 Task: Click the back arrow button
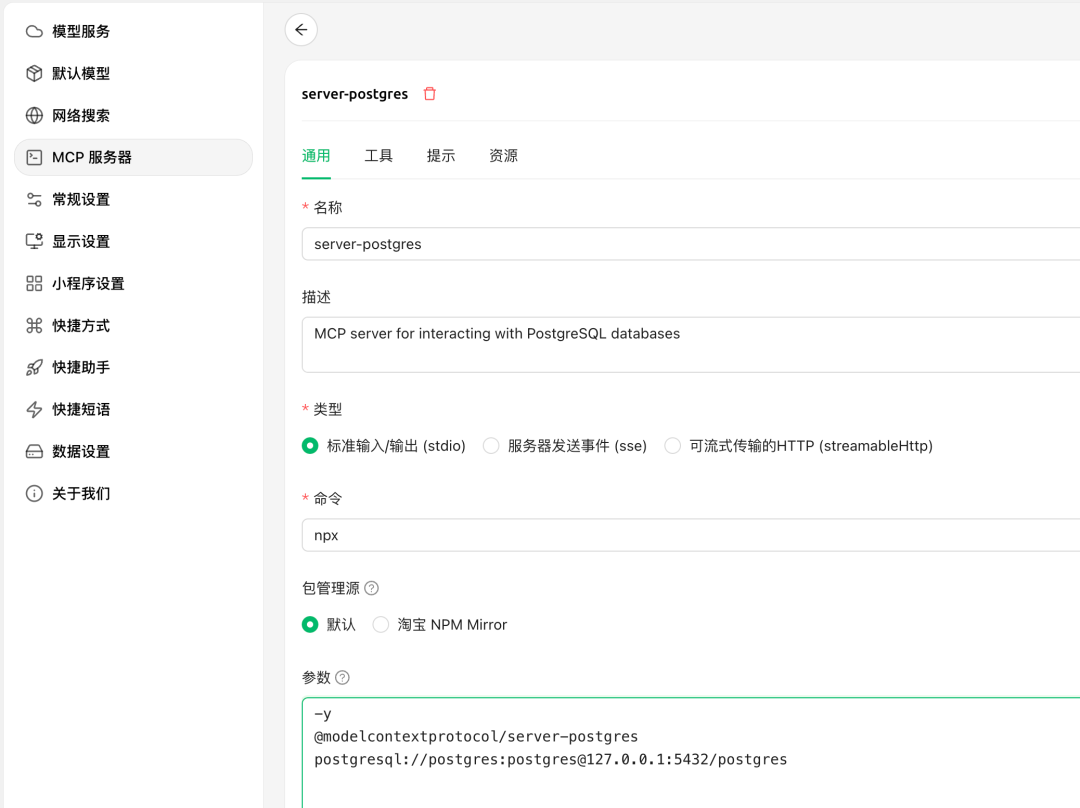301,30
